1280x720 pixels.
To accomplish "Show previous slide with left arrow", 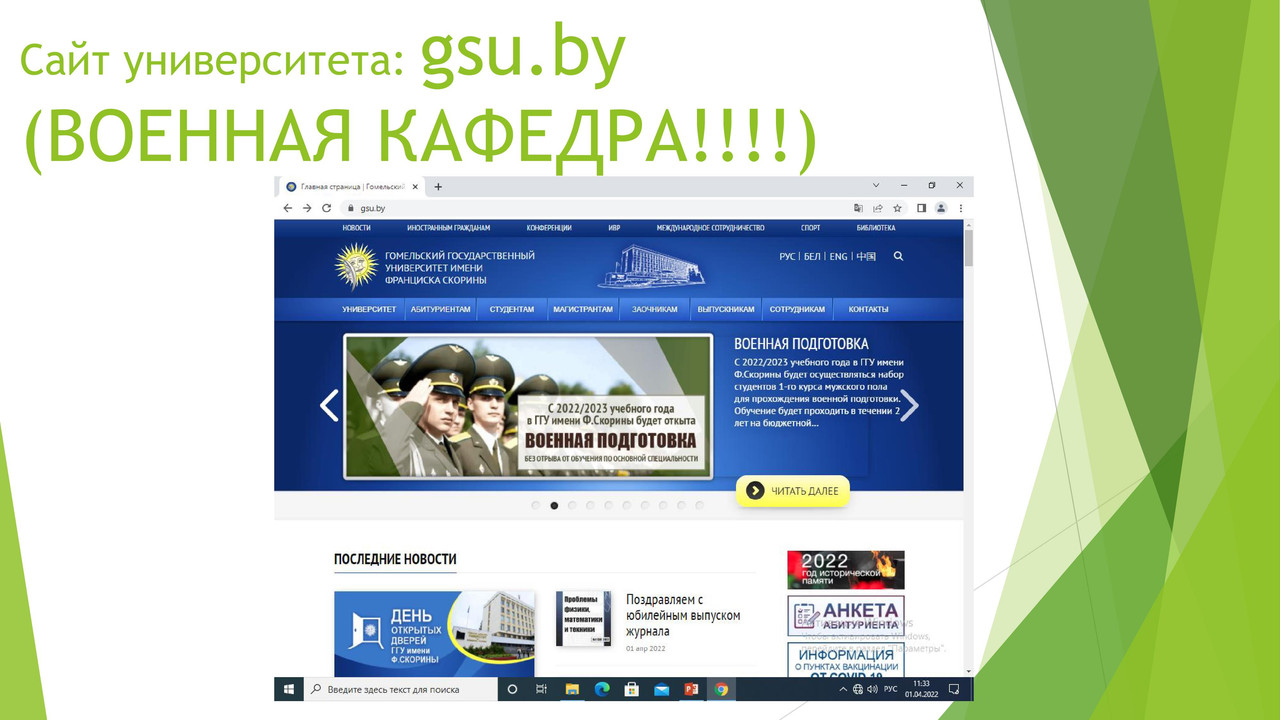I will coord(329,405).
